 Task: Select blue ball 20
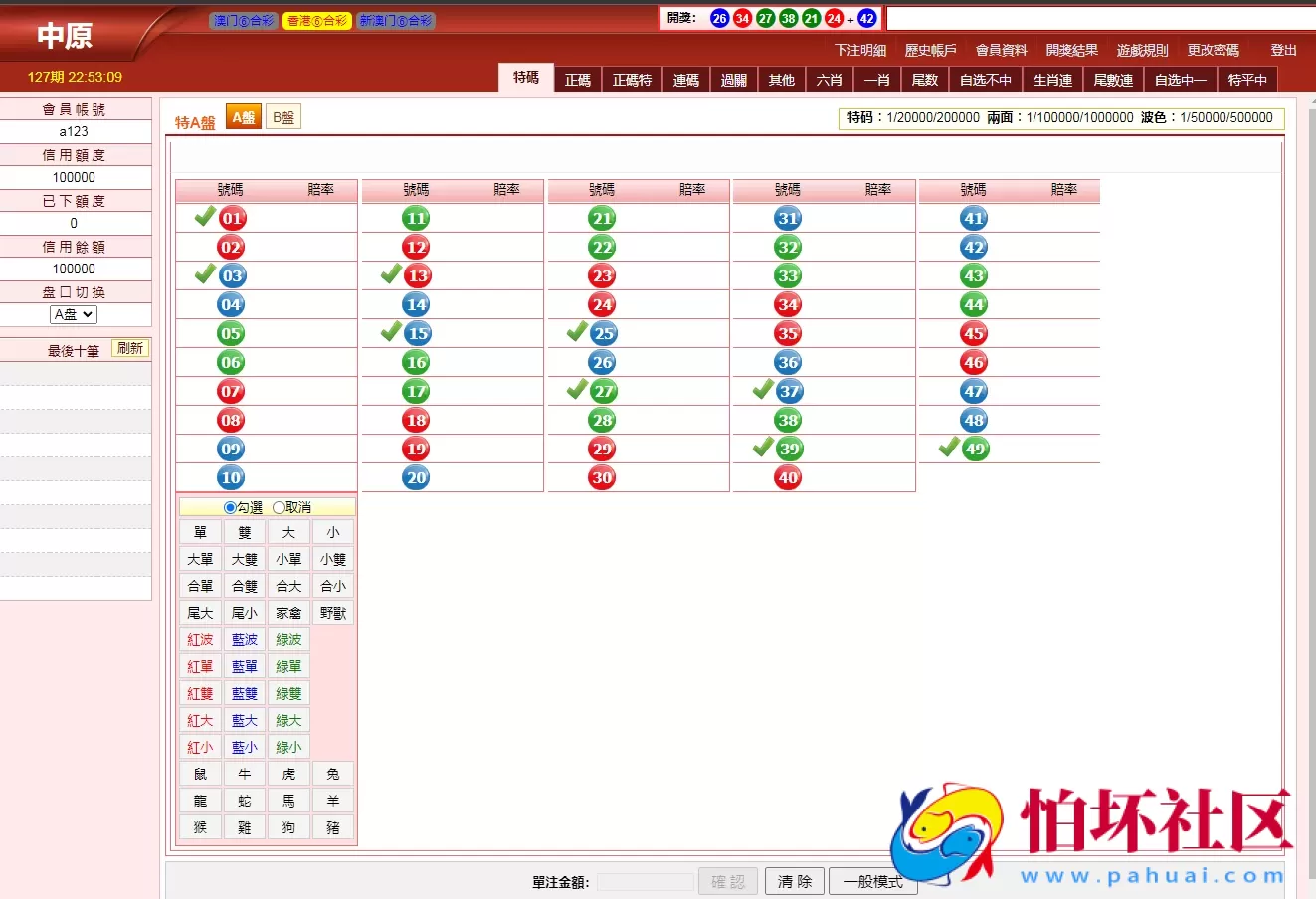click(417, 477)
